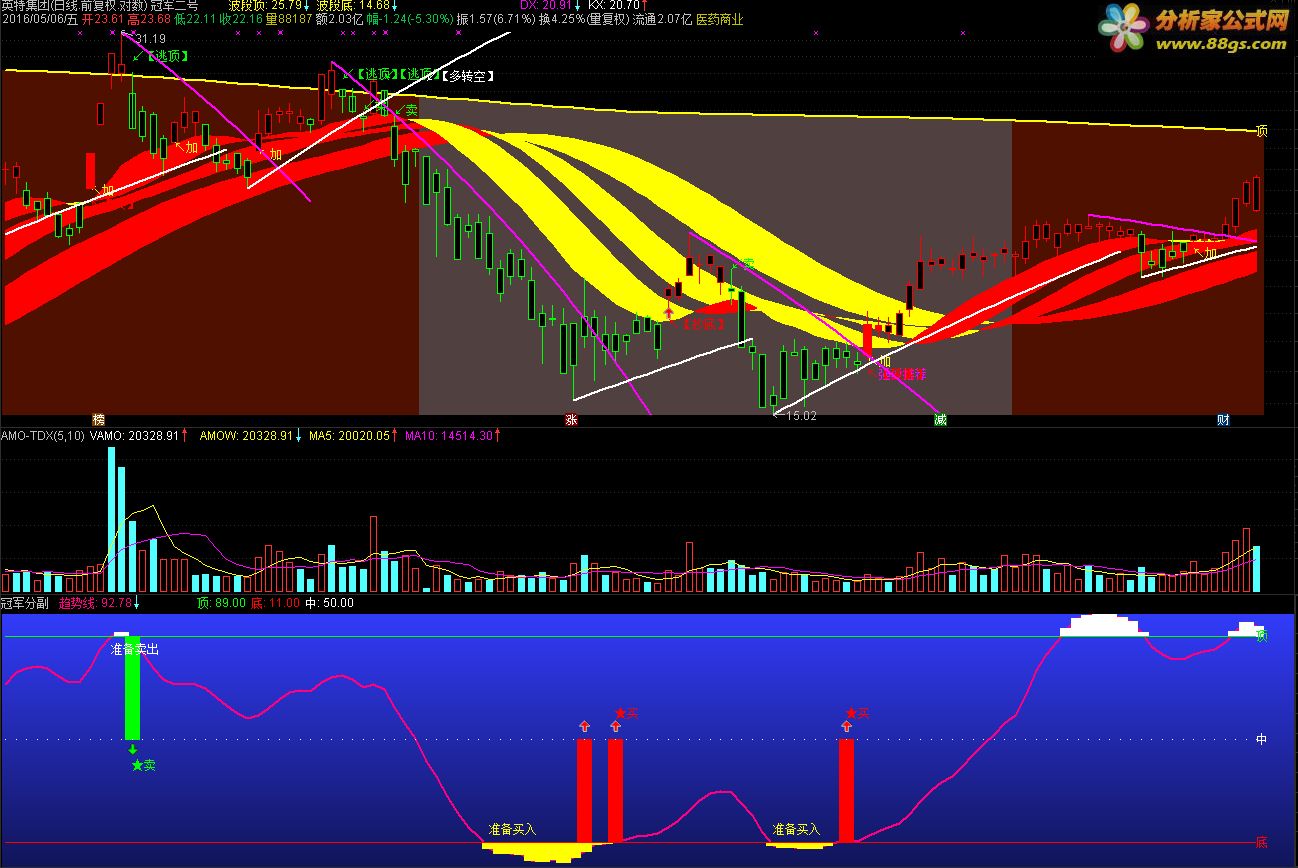Click the MA5: 20020.05 value

(x=349, y=436)
